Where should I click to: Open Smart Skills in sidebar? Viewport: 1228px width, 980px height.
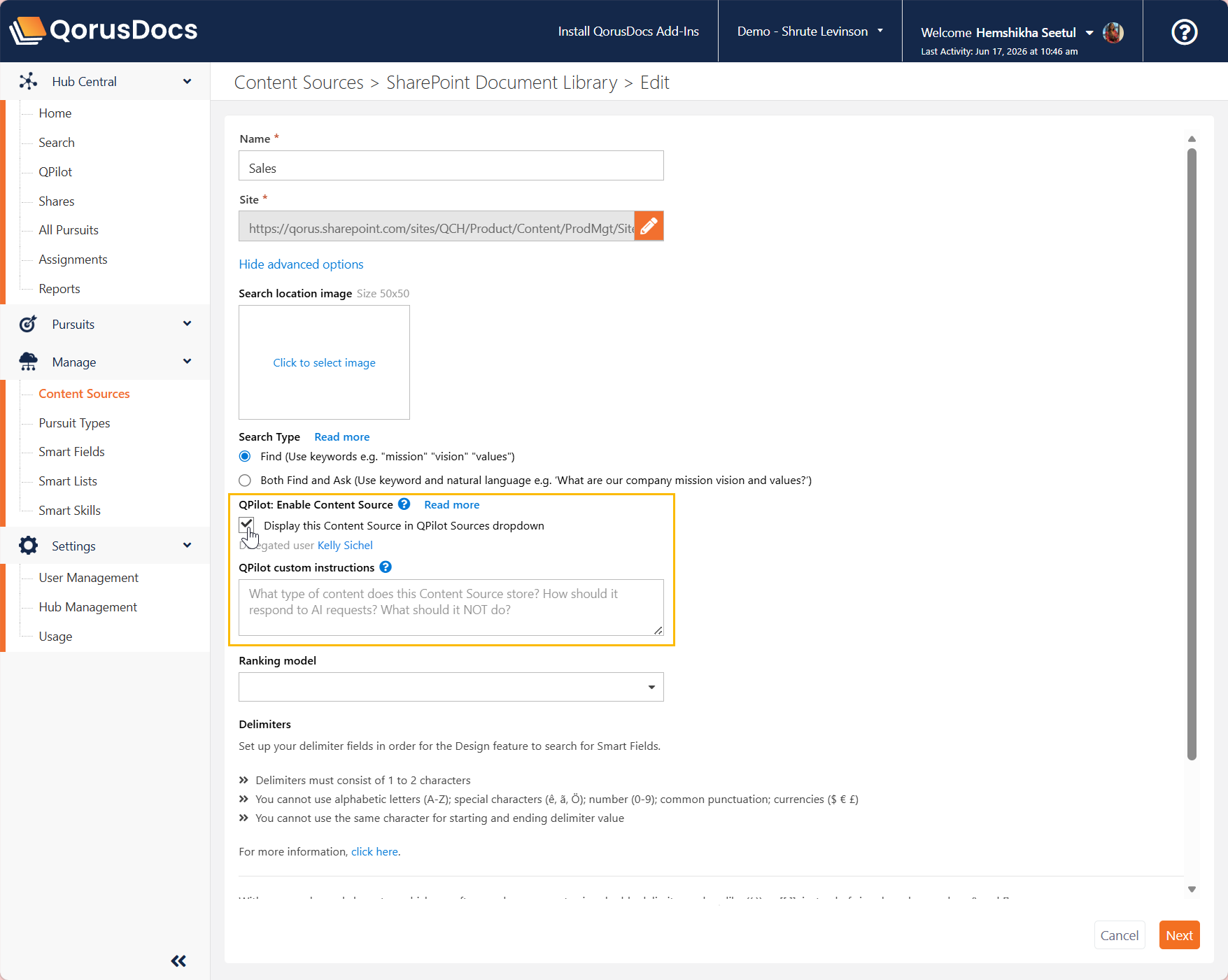69,511
